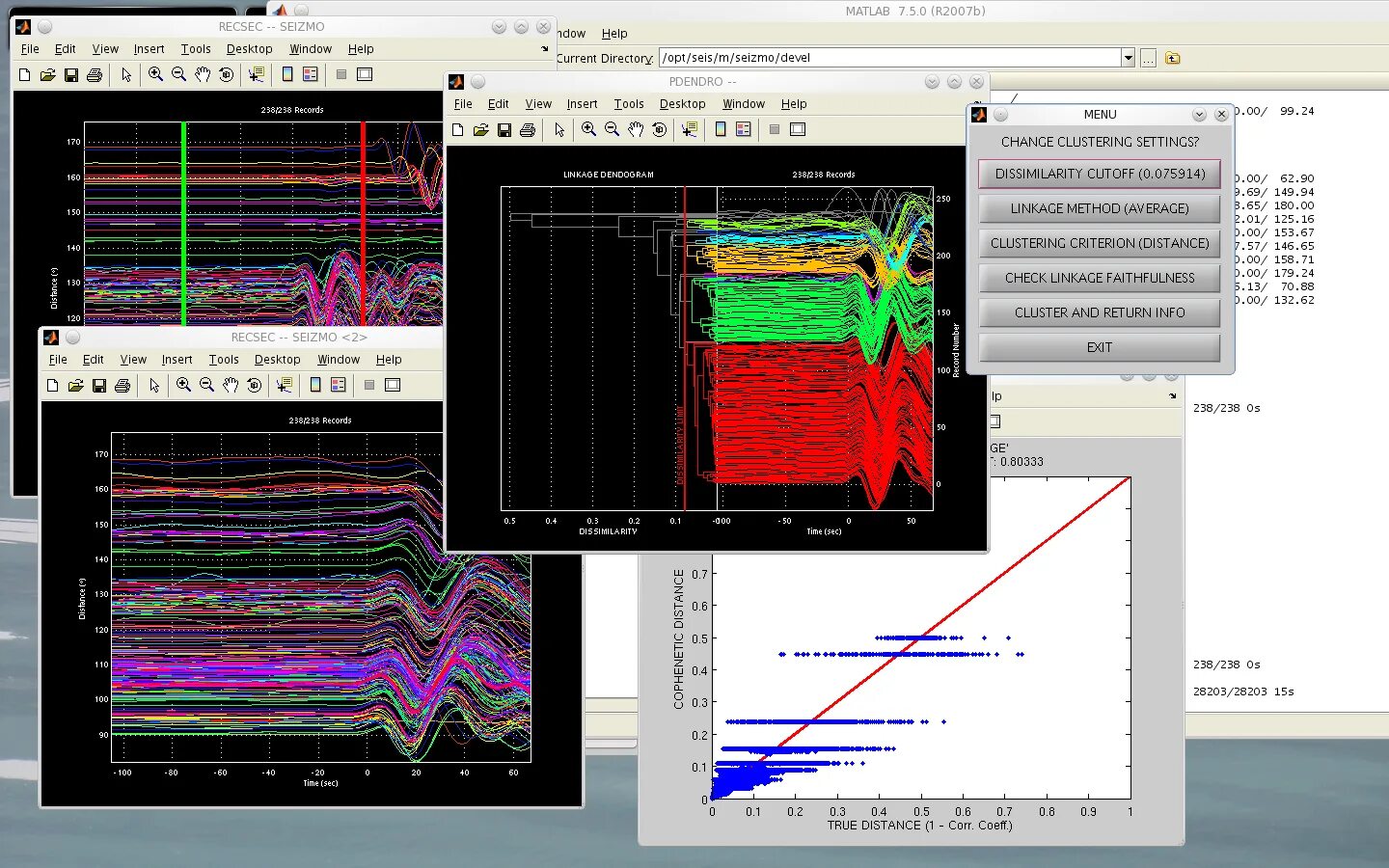Select Zoom In tool in PDENDRO window

tap(588, 129)
